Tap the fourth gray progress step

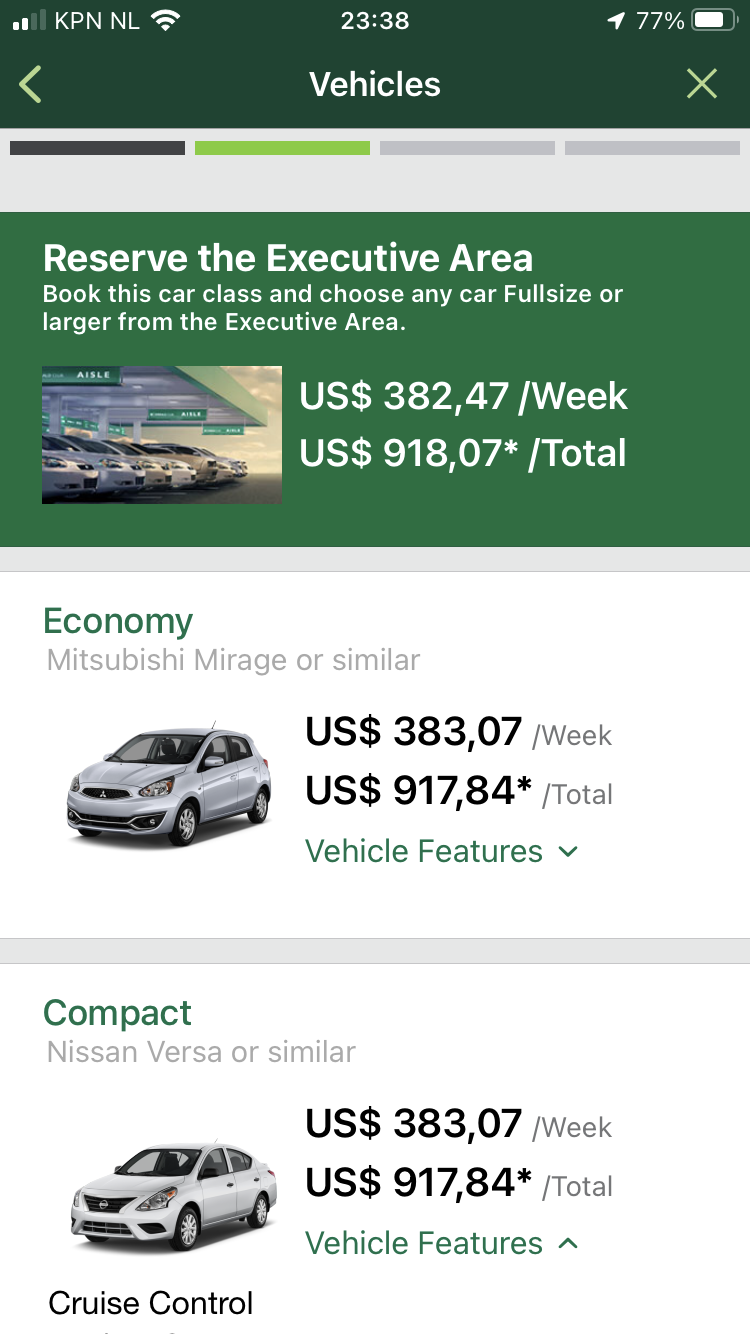pos(652,148)
